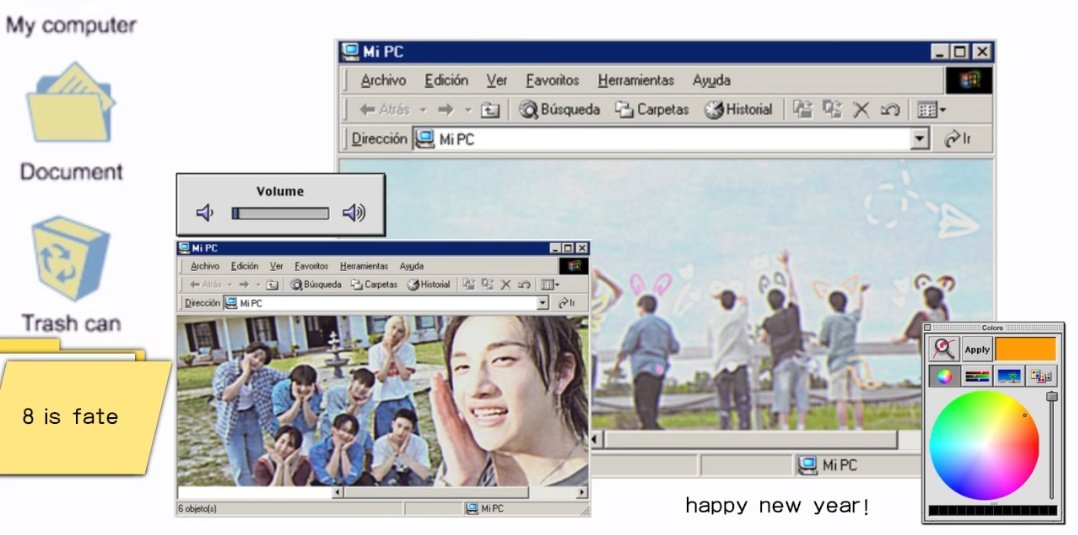Expand Views arrow in large Mi PC toolbar
This screenshot has height=535, width=1078.
pyautogui.click(x=943, y=110)
